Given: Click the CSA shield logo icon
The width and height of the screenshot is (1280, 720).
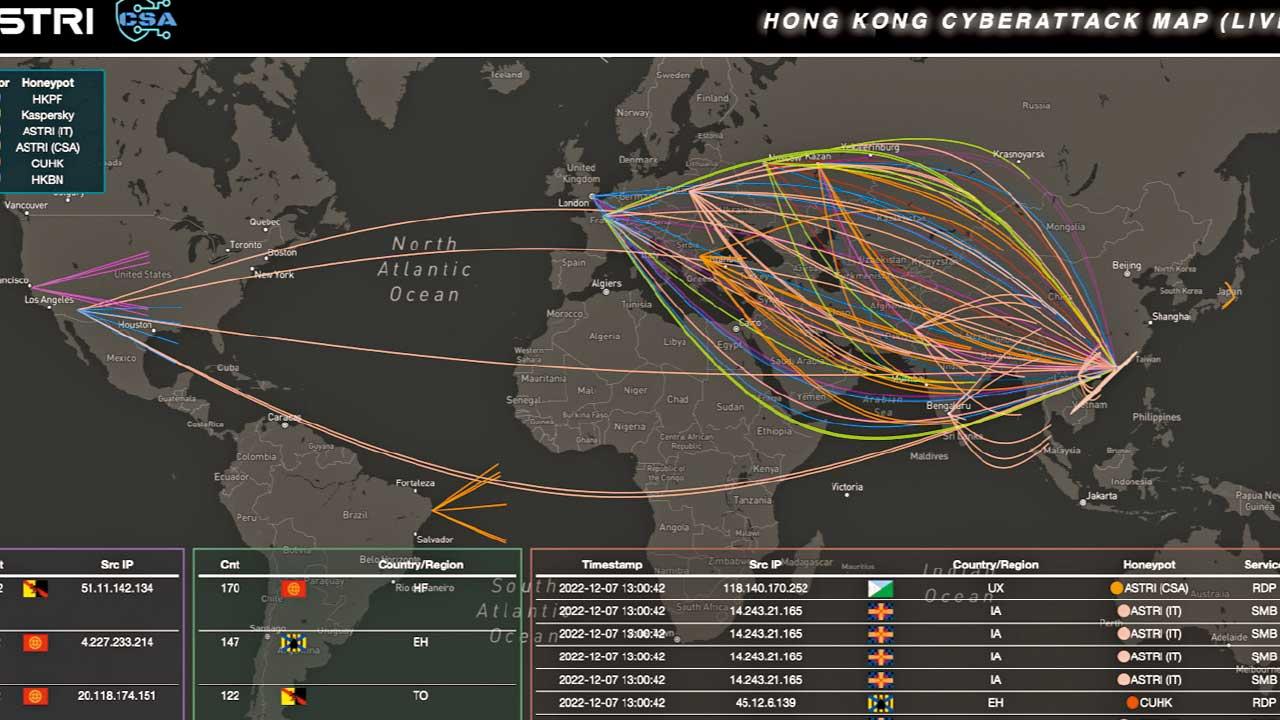Looking at the screenshot, I should [146, 20].
